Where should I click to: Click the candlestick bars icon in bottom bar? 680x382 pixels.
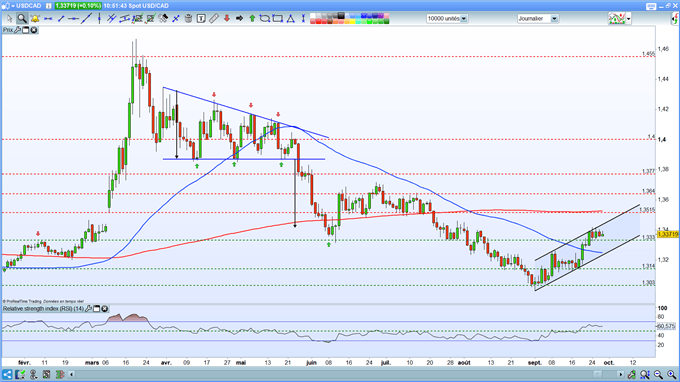coord(60,374)
